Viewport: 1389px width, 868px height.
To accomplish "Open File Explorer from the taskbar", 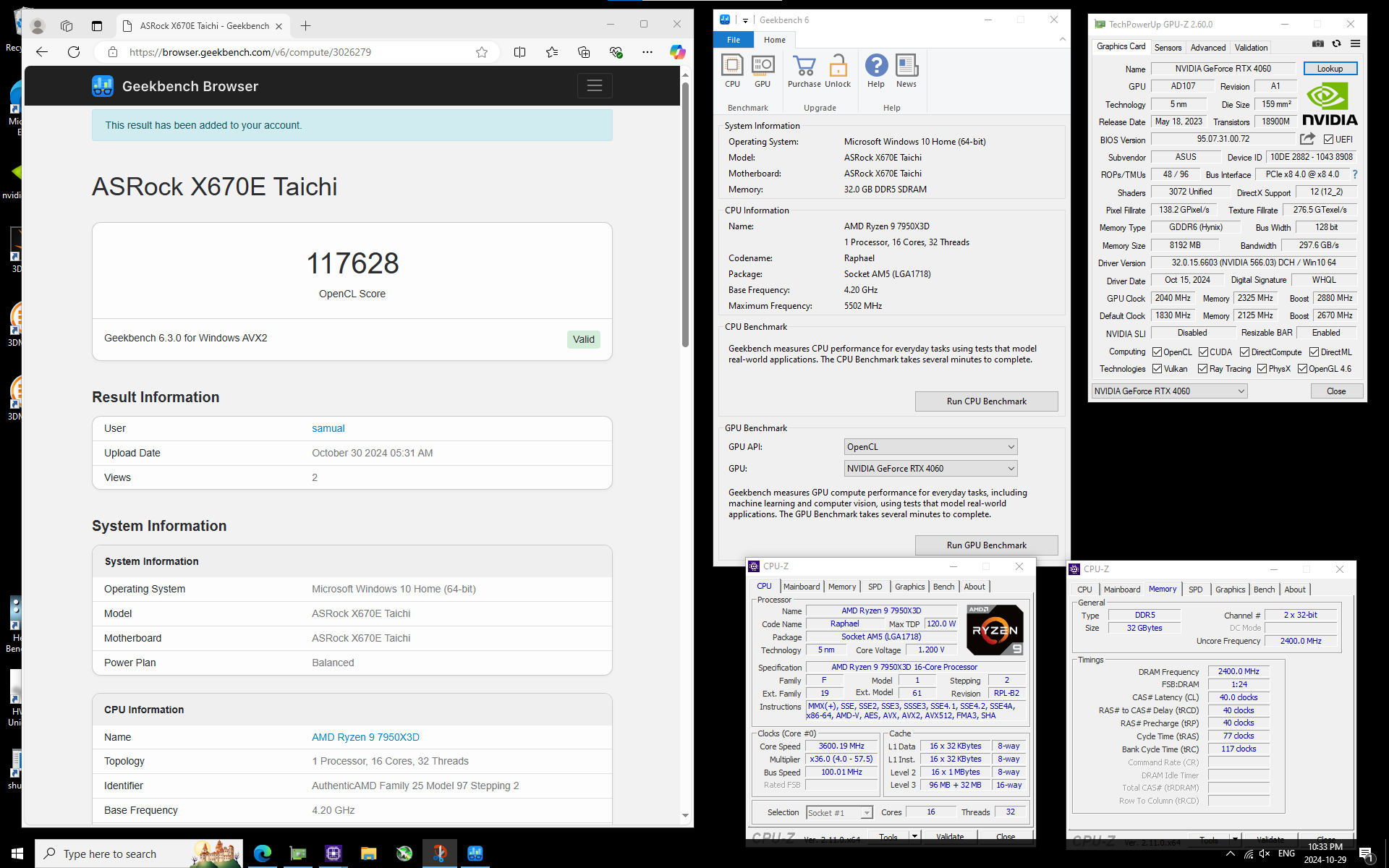I will click(369, 854).
